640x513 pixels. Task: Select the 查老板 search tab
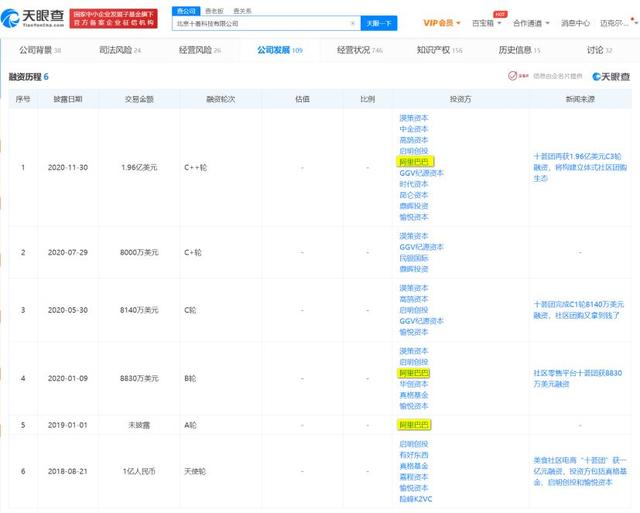(x=214, y=11)
